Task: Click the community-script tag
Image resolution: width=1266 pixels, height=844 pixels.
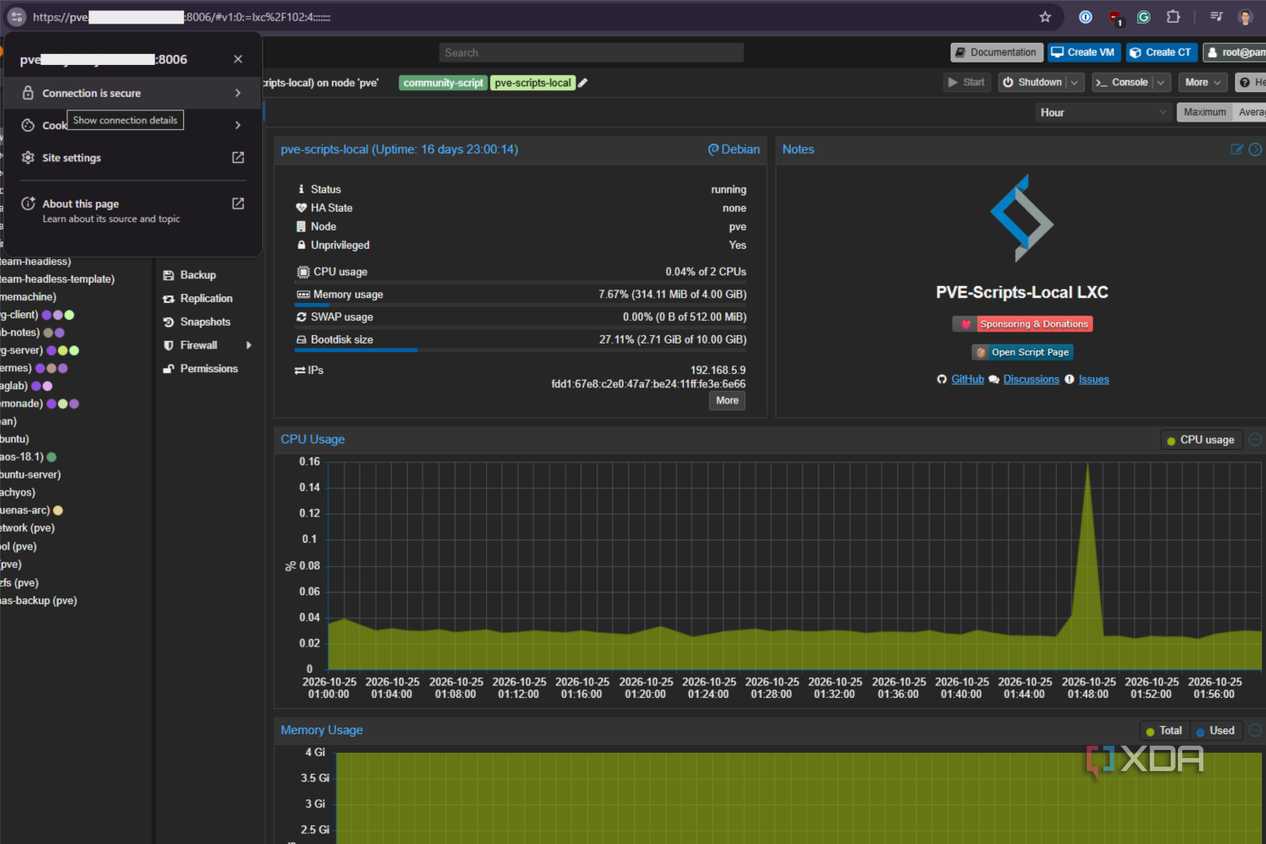Action: [x=443, y=83]
